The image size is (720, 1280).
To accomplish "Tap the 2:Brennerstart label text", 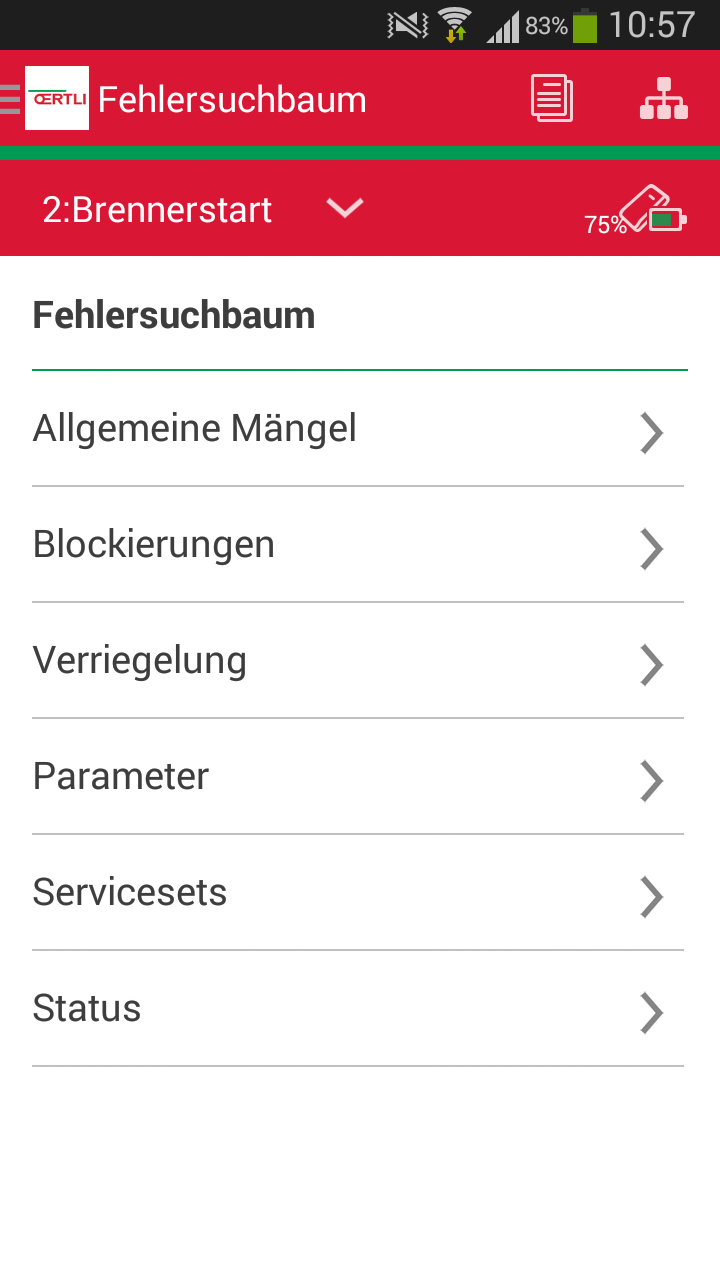I will 157,210.
